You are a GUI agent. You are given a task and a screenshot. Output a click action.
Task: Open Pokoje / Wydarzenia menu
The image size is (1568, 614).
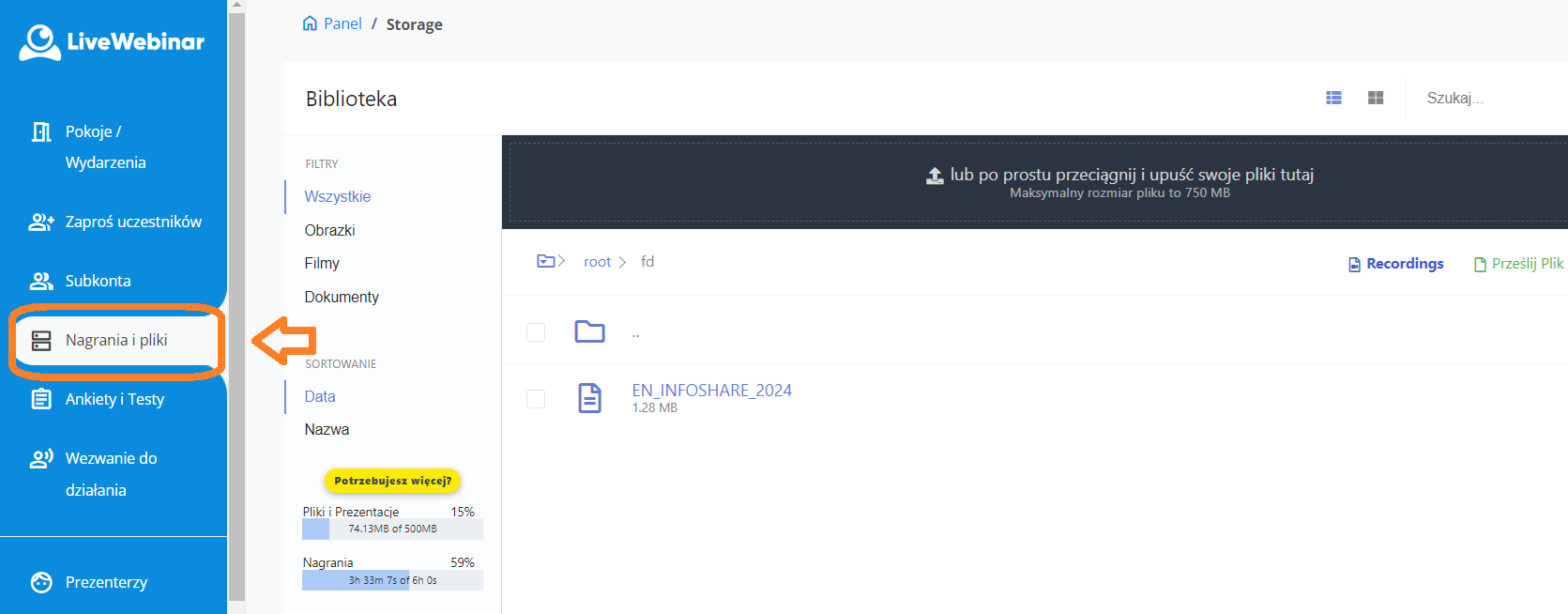coord(105,146)
